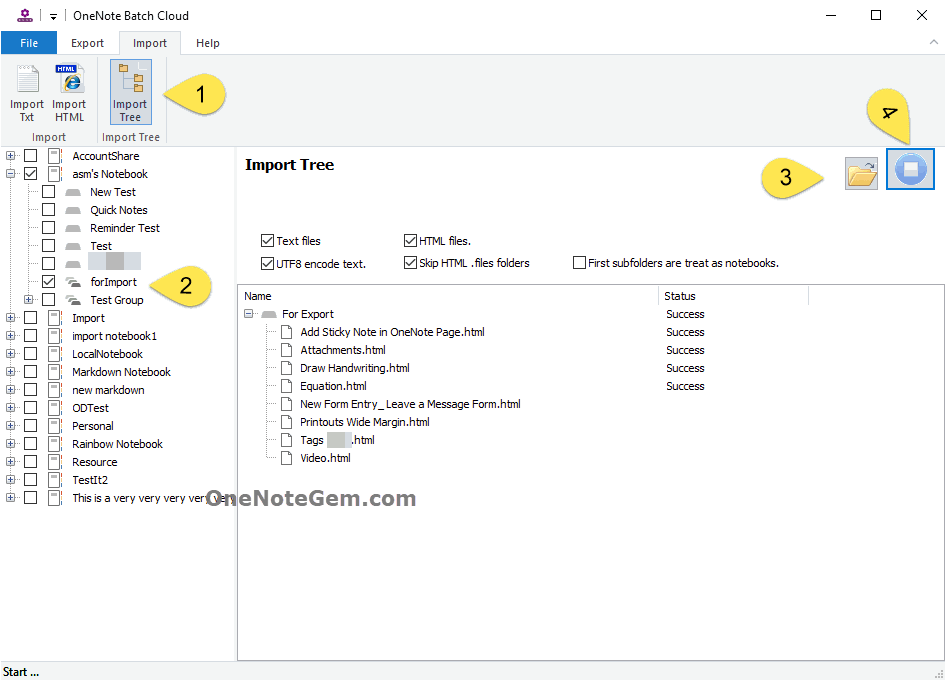Image resolution: width=946 pixels, height=681 pixels.
Task: Toggle Skip HTML .files folders checkbox
Action: tap(410, 263)
